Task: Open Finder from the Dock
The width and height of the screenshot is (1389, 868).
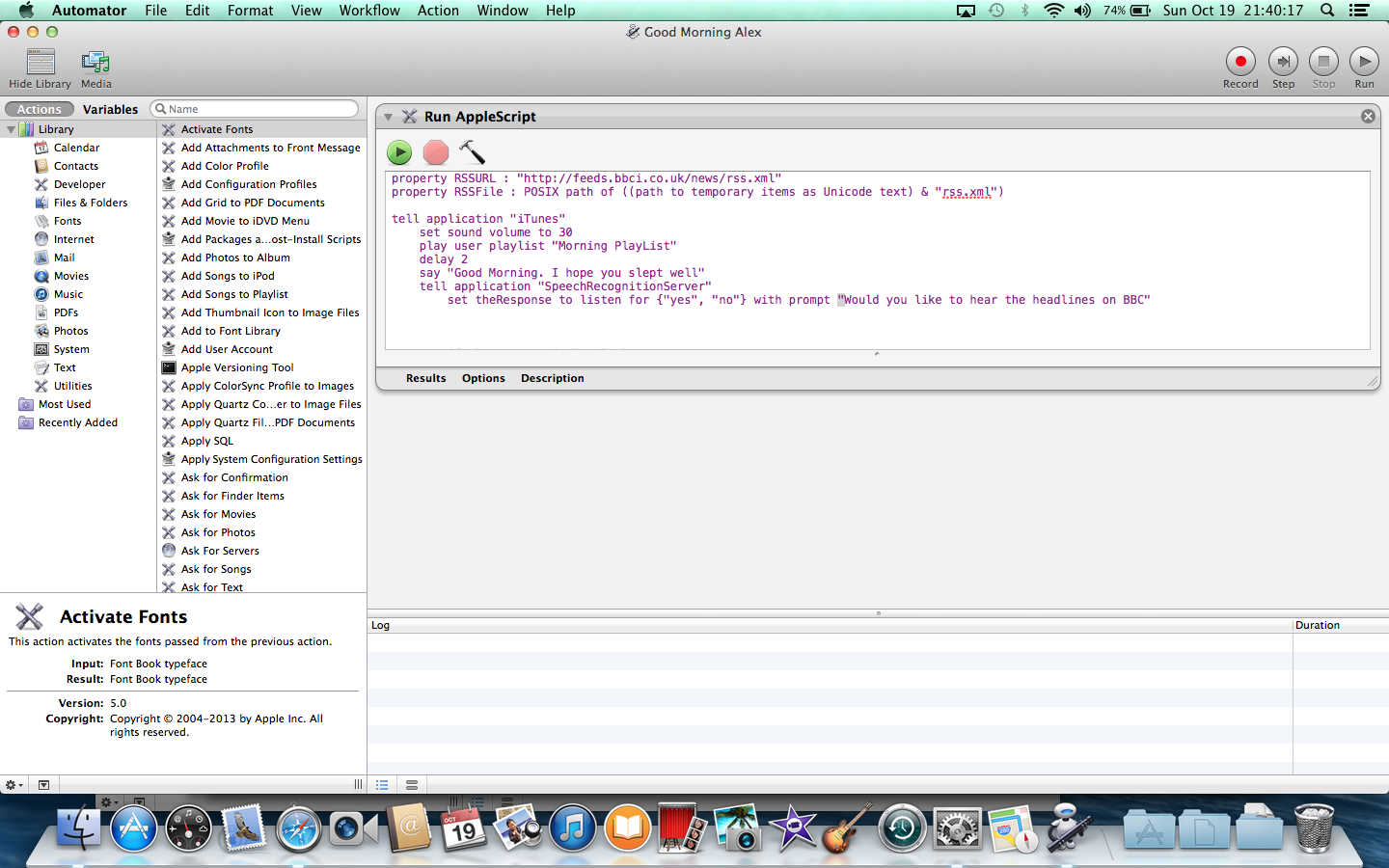Action: [78, 828]
